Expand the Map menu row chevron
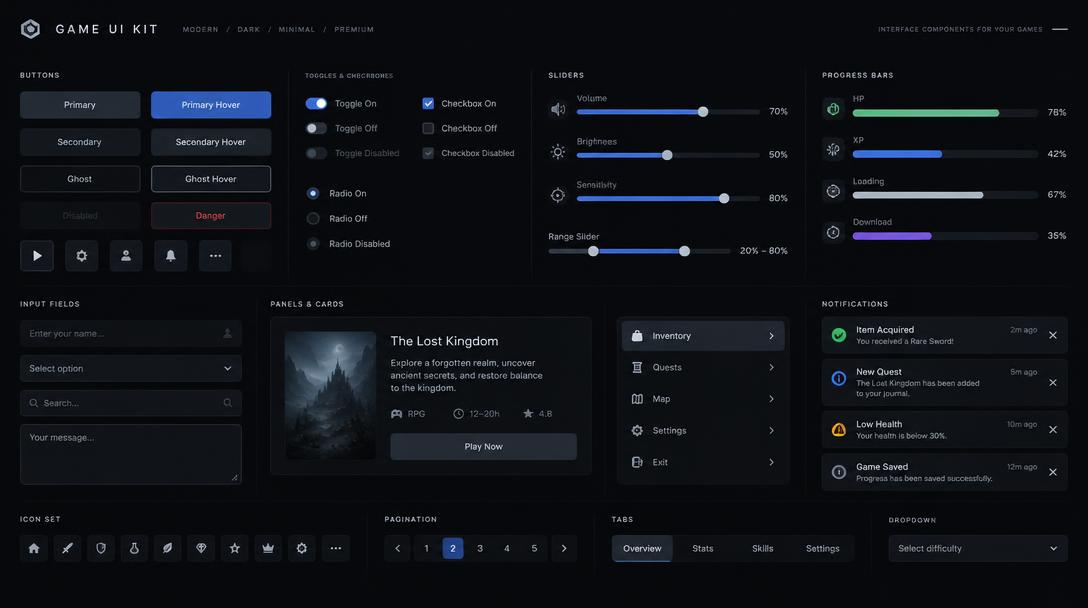 pyautogui.click(x=771, y=399)
